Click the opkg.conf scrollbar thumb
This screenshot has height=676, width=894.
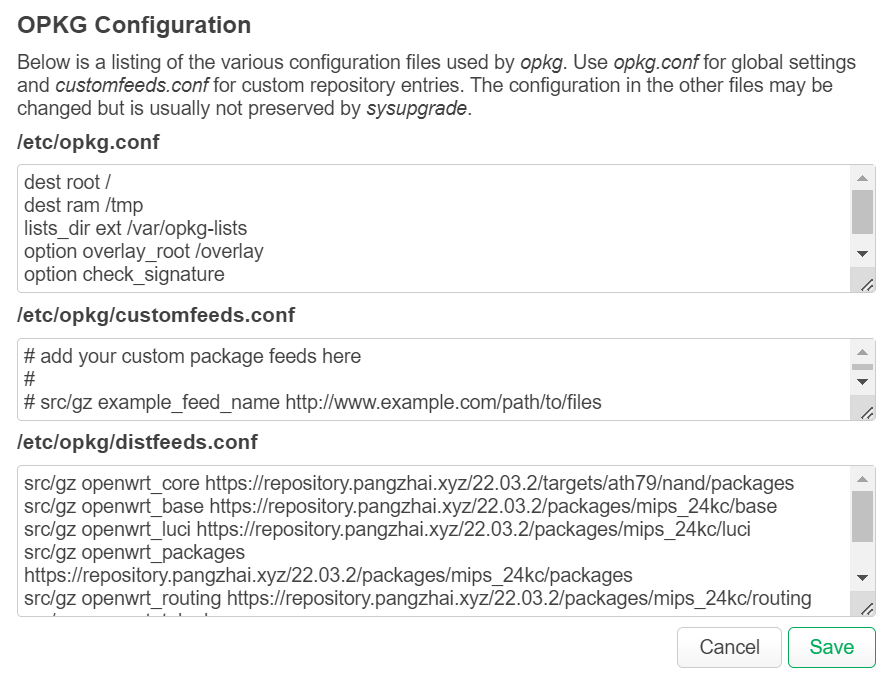(862, 212)
